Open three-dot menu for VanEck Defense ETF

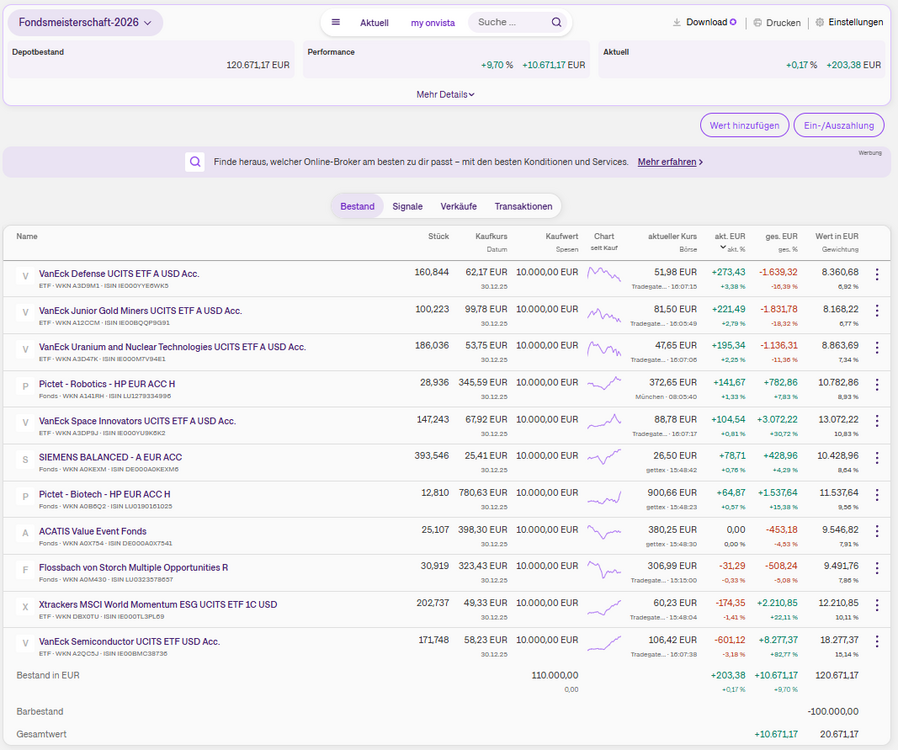[x=877, y=274]
